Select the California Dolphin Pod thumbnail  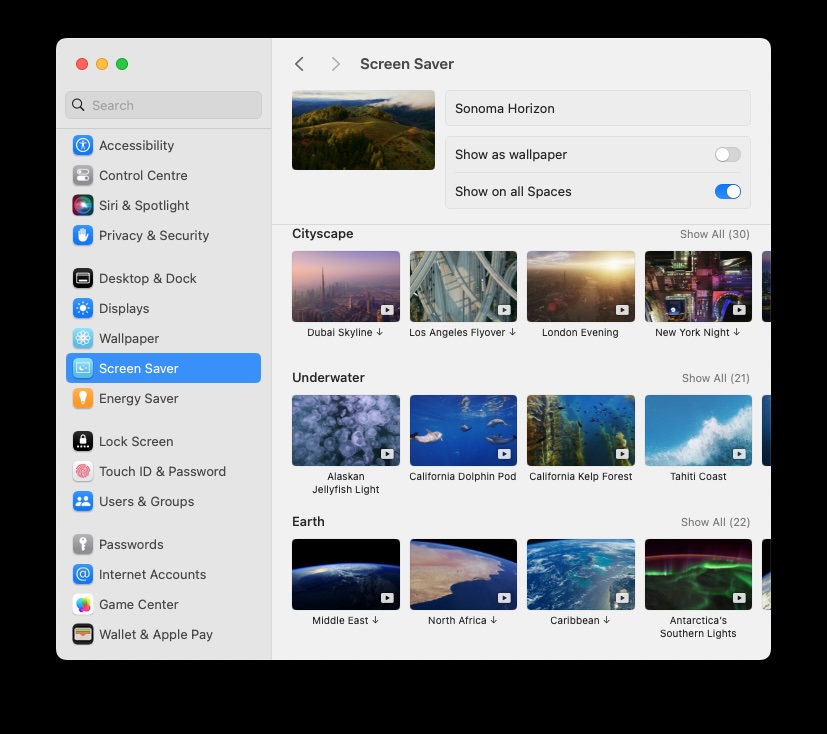tap(464, 430)
